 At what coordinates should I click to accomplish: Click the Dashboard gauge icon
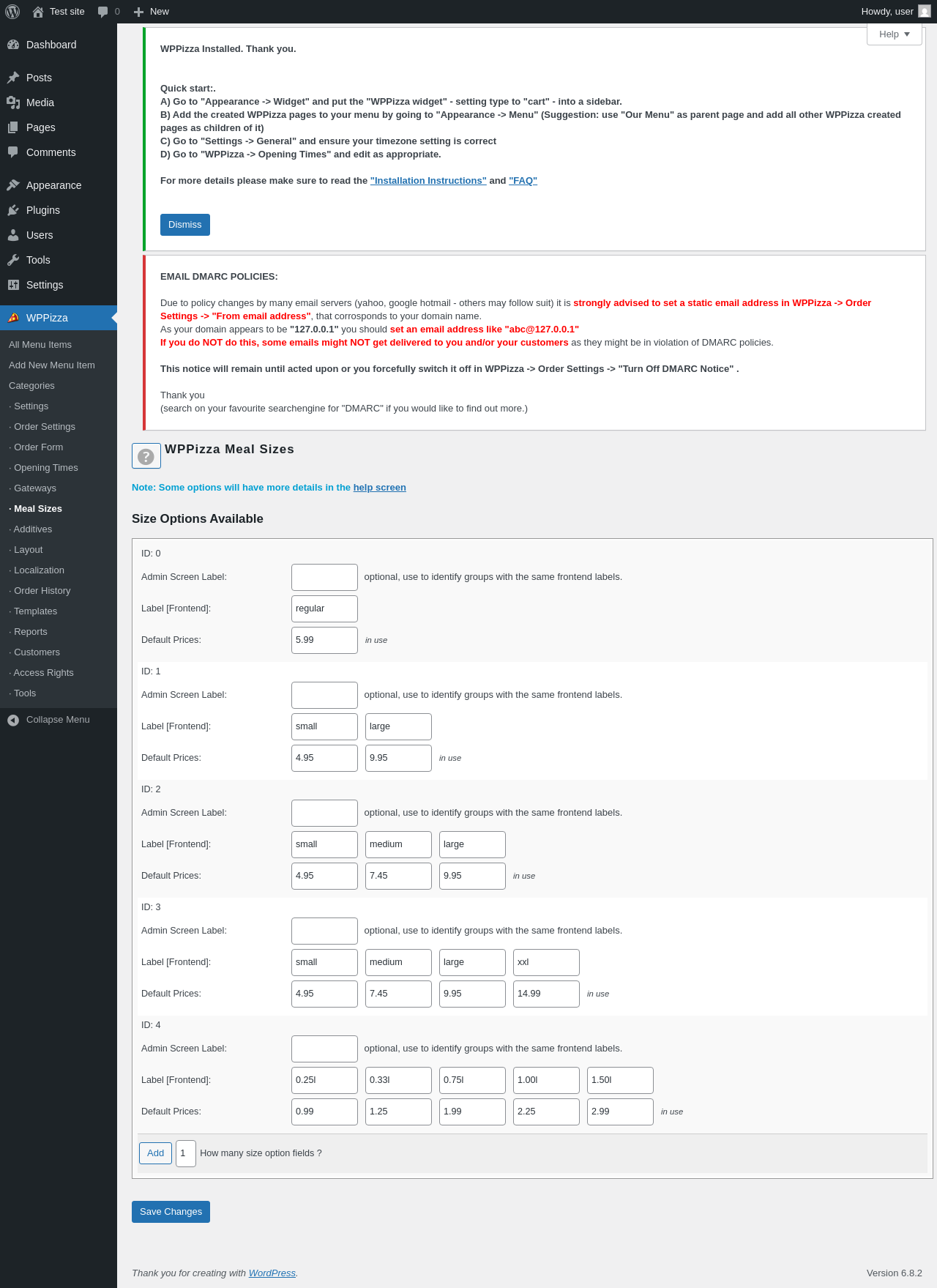13,45
